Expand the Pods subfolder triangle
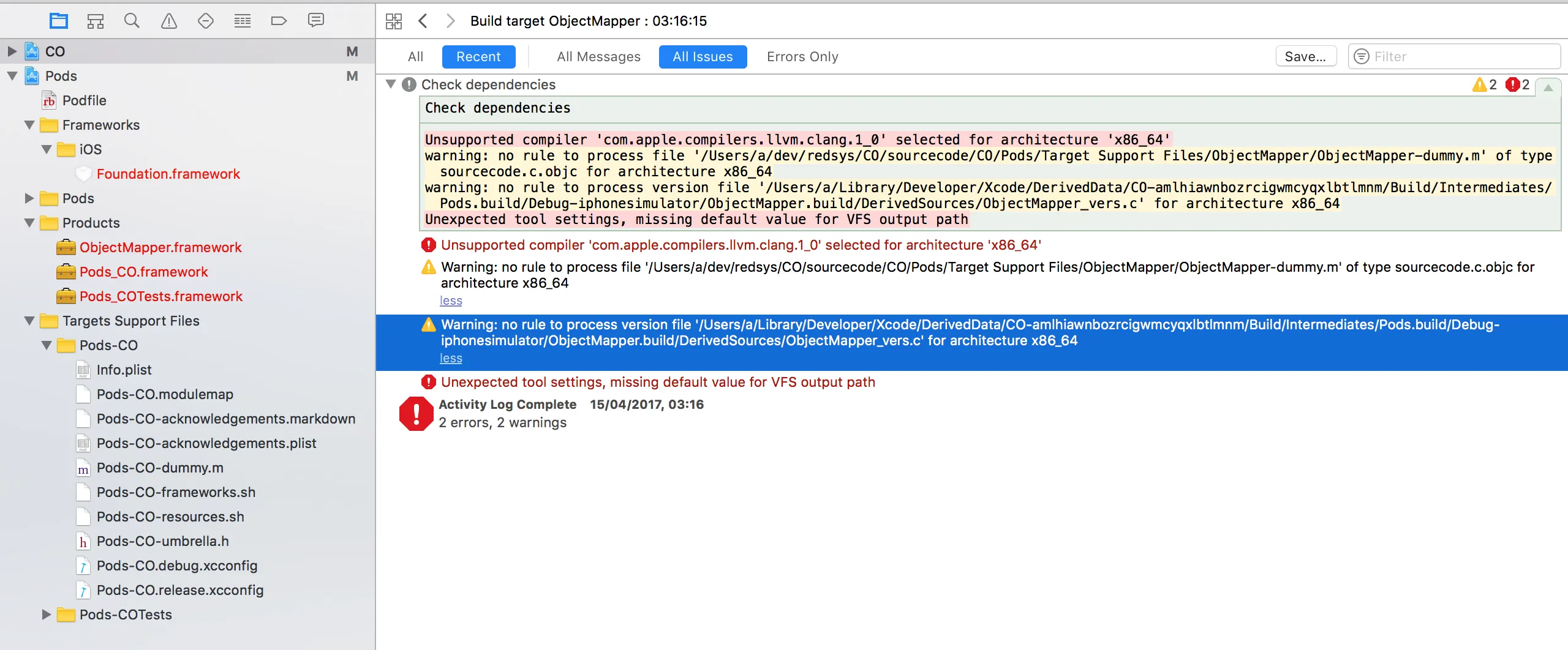1568x650 pixels. coord(29,198)
